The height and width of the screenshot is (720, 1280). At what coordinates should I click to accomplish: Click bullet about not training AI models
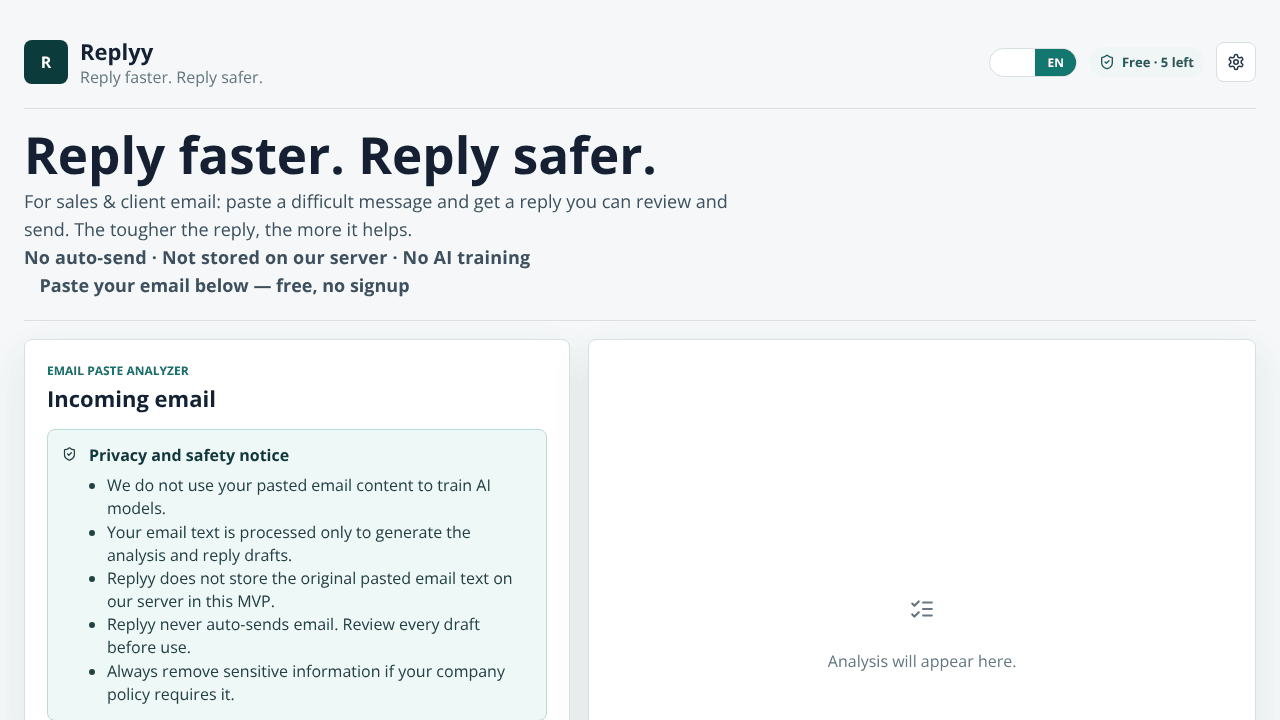click(x=299, y=497)
